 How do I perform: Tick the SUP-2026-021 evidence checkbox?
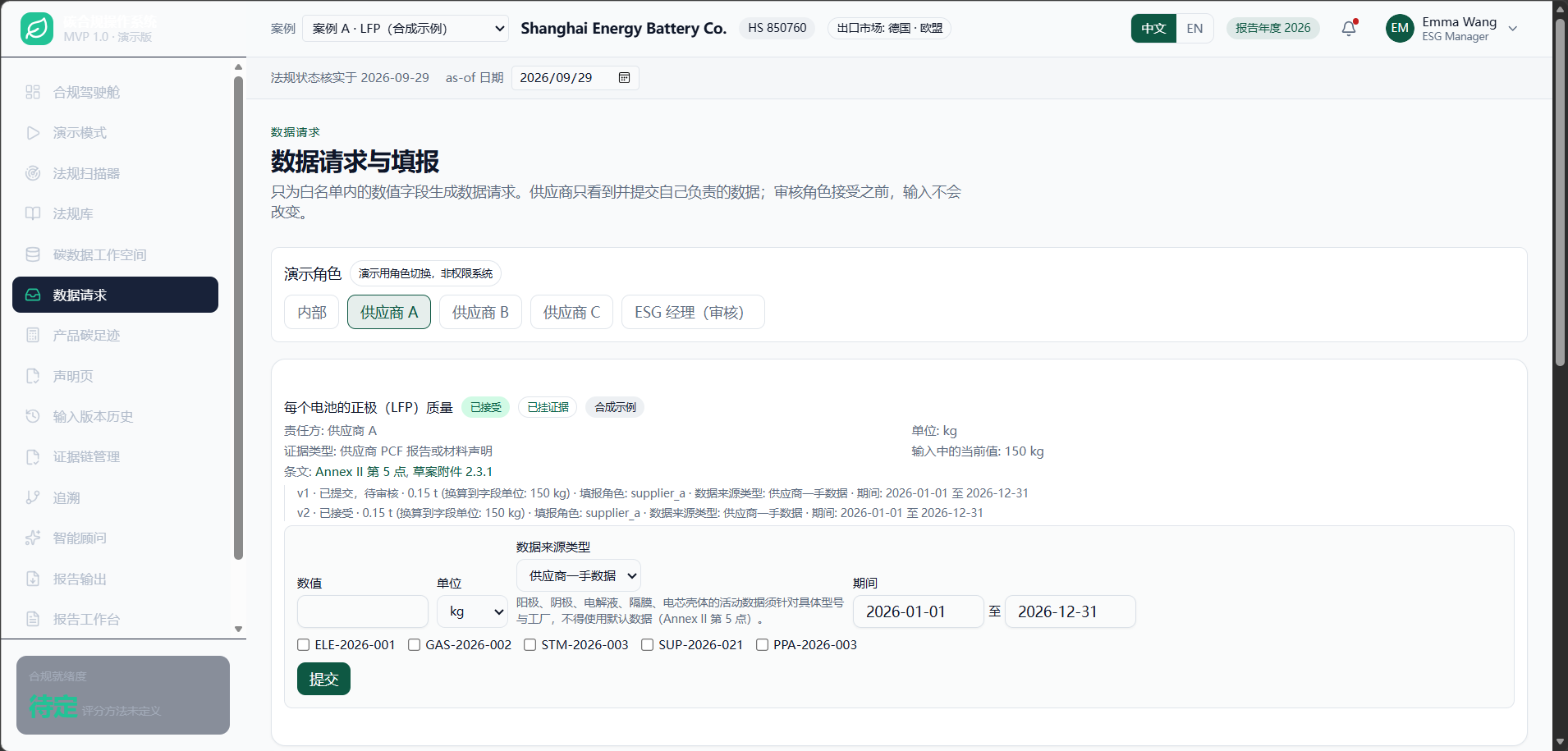[647, 645]
